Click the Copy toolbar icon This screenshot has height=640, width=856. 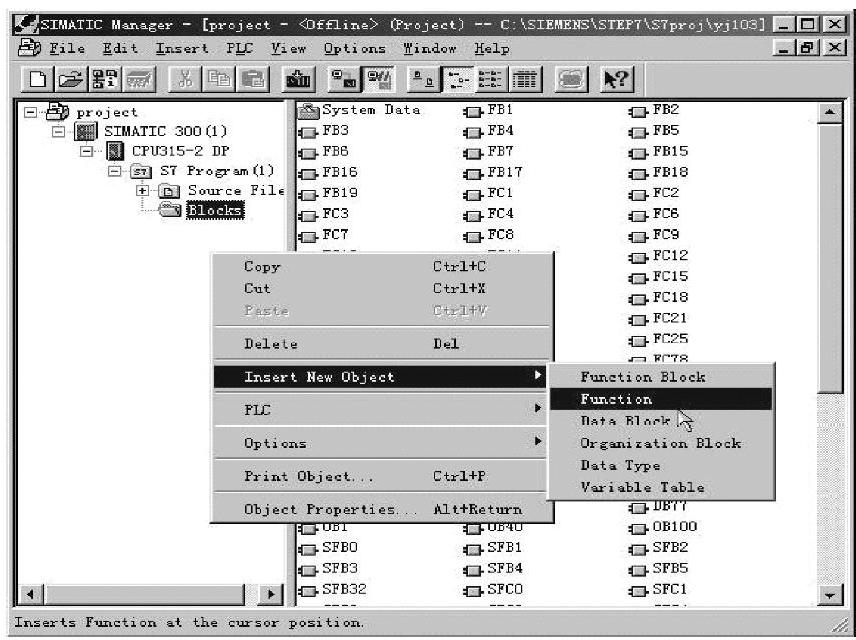click(218, 80)
